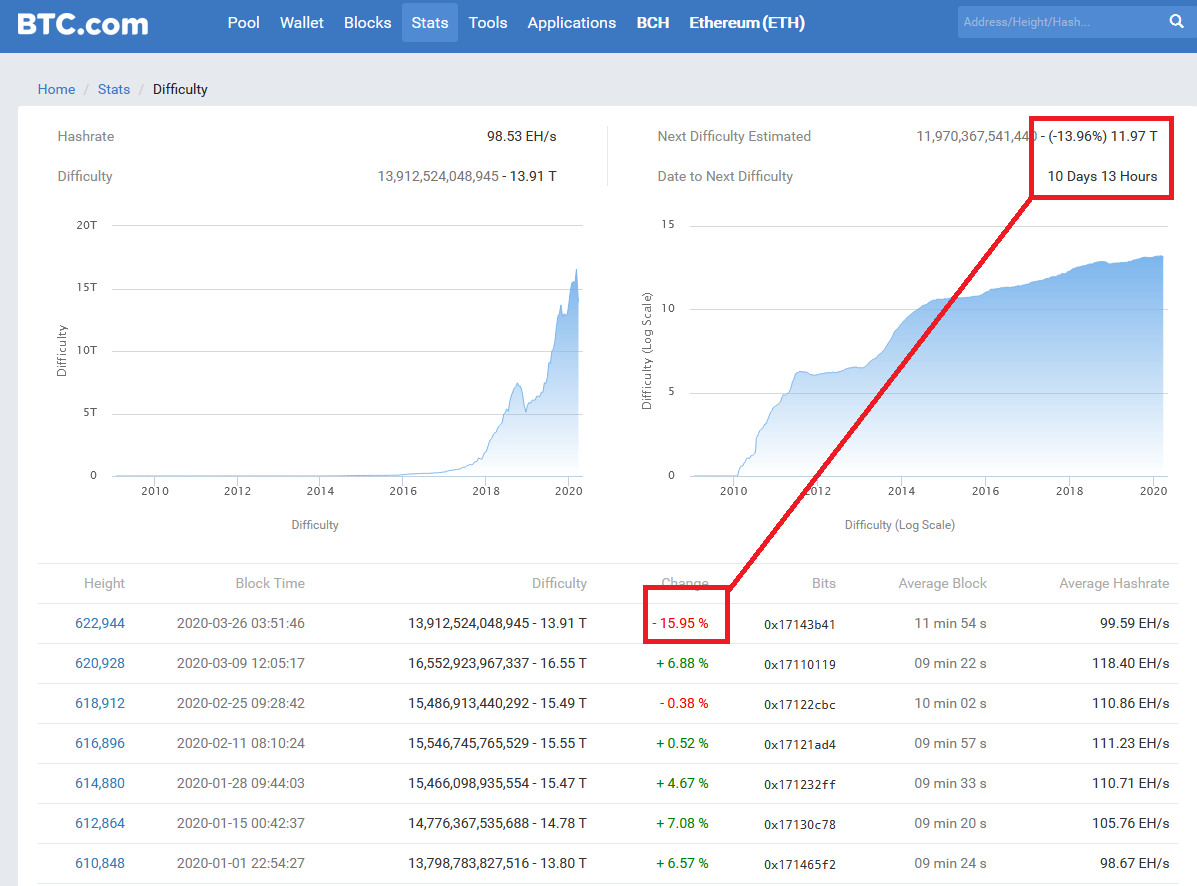Open the Blocks menu

[367, 23]
